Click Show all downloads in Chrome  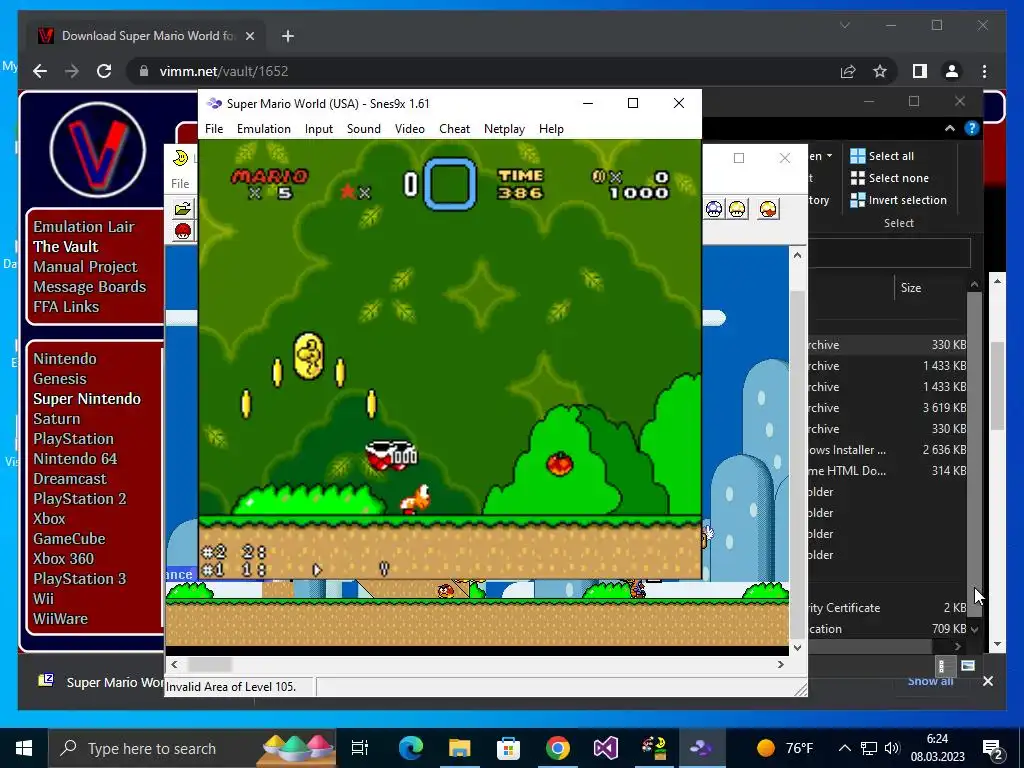point(930,681)
